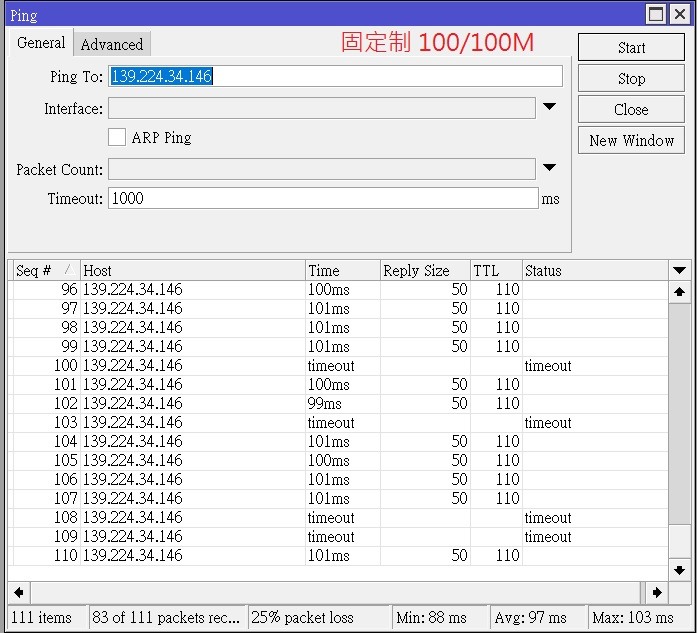Expand the Interface dropdown arrow
This screenshot has height=633, width=697.
tap(549, 107)
